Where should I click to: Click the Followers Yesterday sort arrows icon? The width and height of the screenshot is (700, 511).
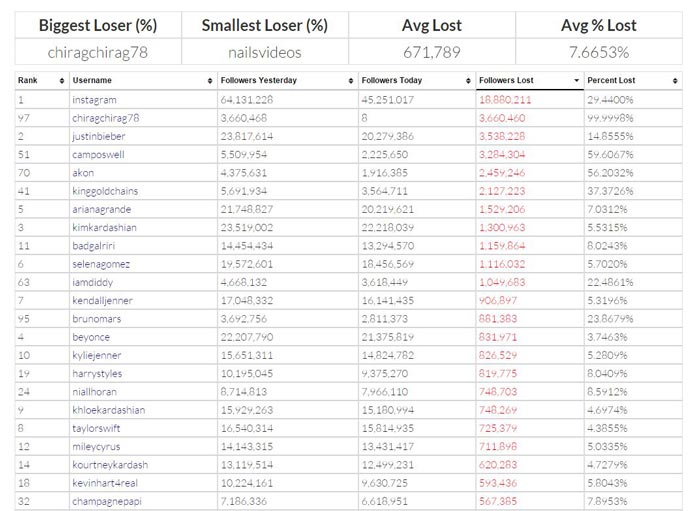click(x=351, y=81)
